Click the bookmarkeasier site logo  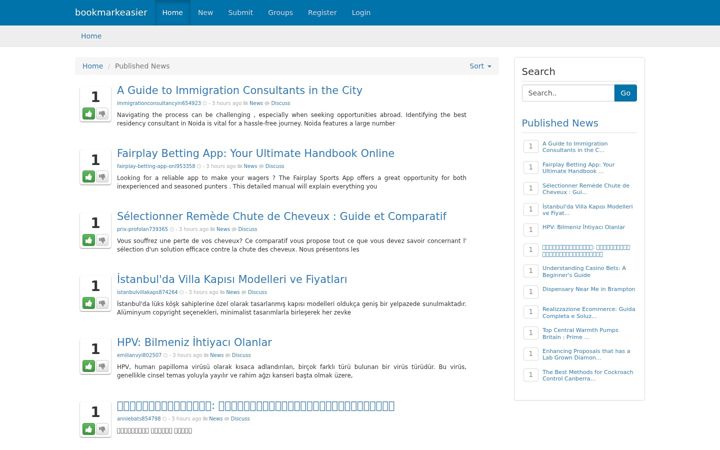click(111, 12)
